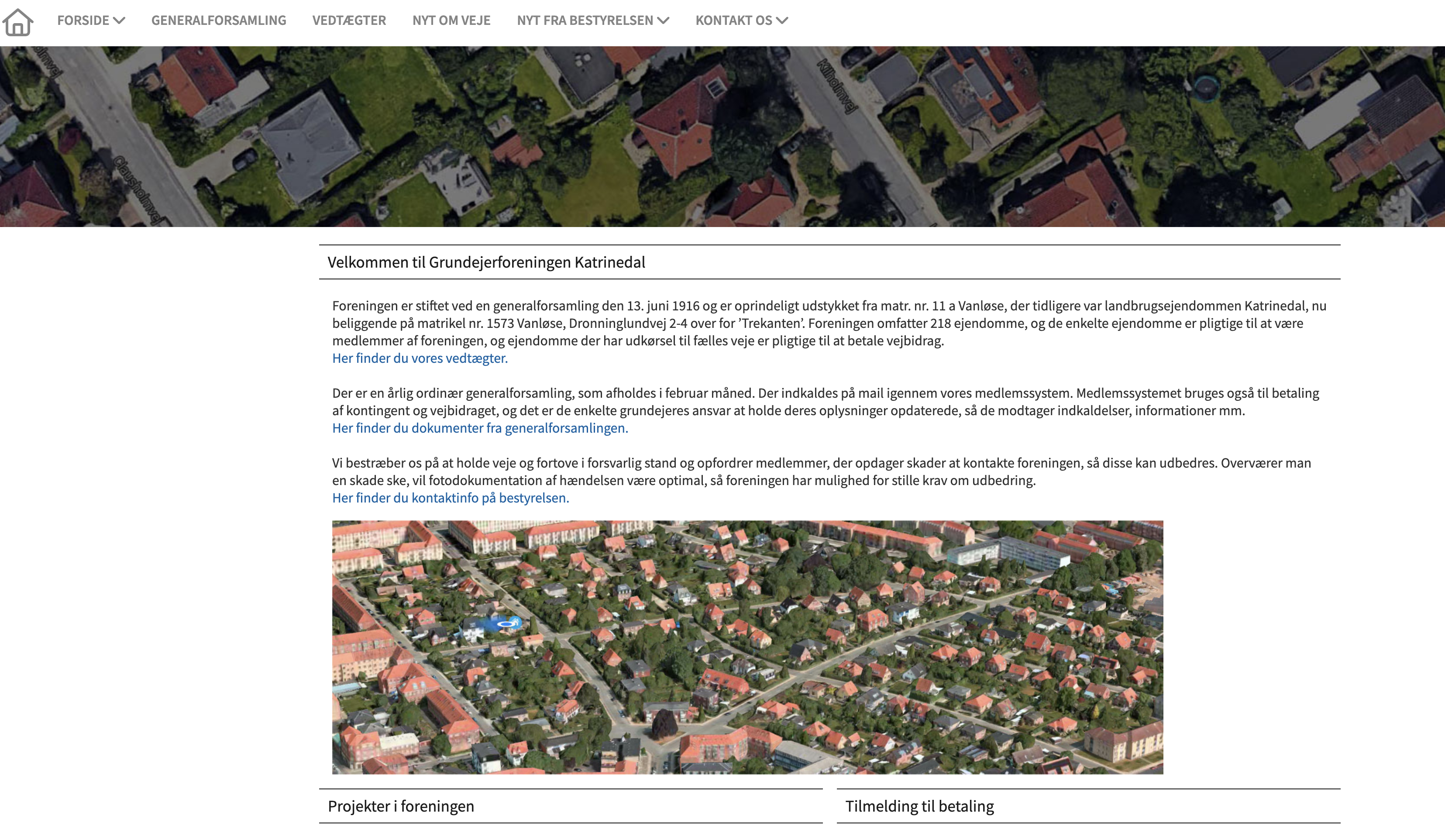Open the KONTAKT OS menu
1445x840 pixels.
(x=734, y=21)
